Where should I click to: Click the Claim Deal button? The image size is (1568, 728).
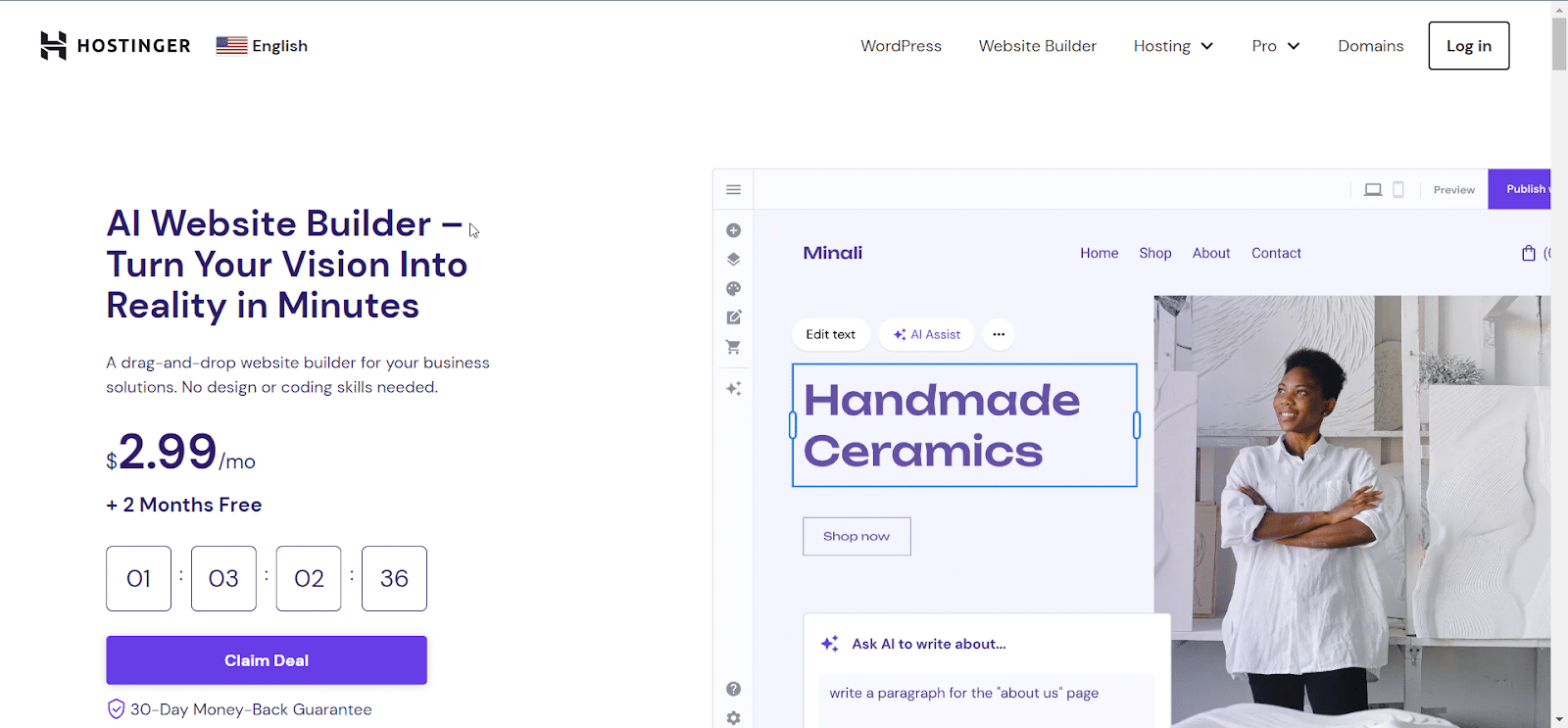click(267, 660)
